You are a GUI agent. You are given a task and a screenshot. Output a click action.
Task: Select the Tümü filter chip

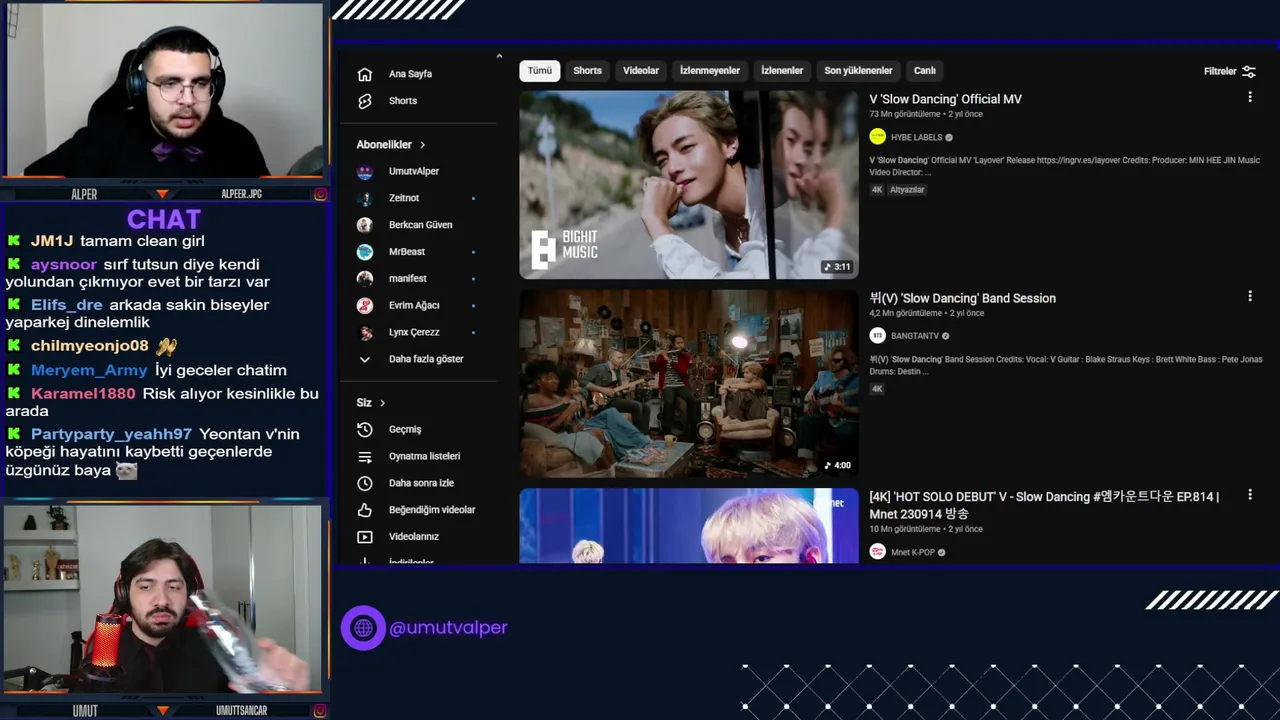540,71
